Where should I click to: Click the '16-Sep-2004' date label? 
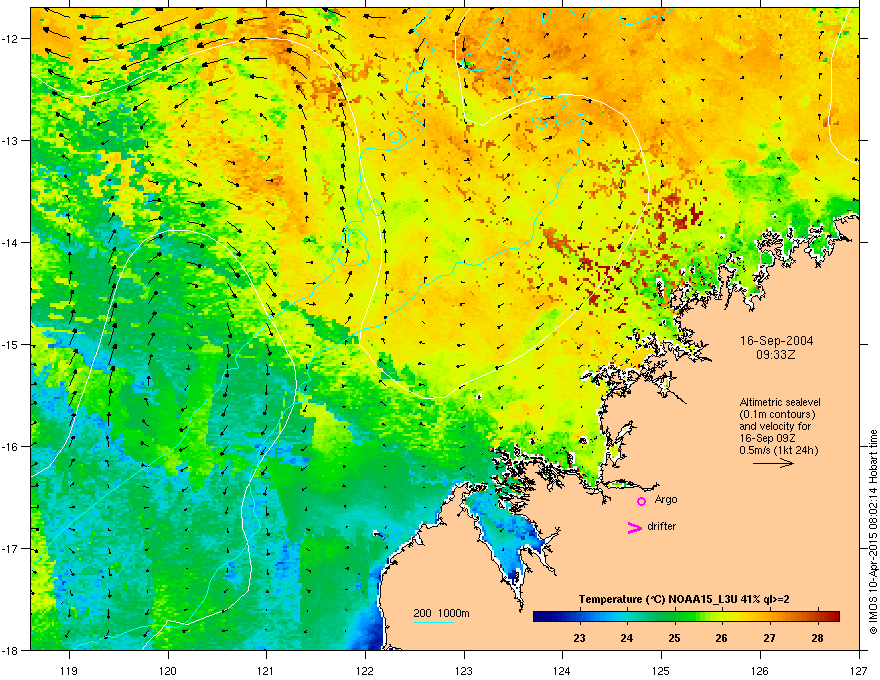point(776,341)
